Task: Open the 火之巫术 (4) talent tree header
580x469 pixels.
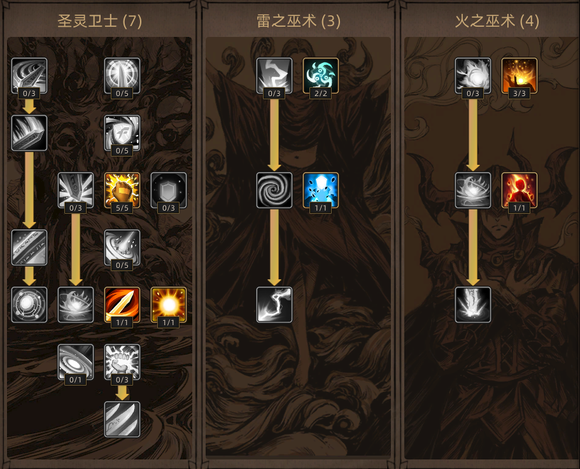Action: click(x=497, y=21)
